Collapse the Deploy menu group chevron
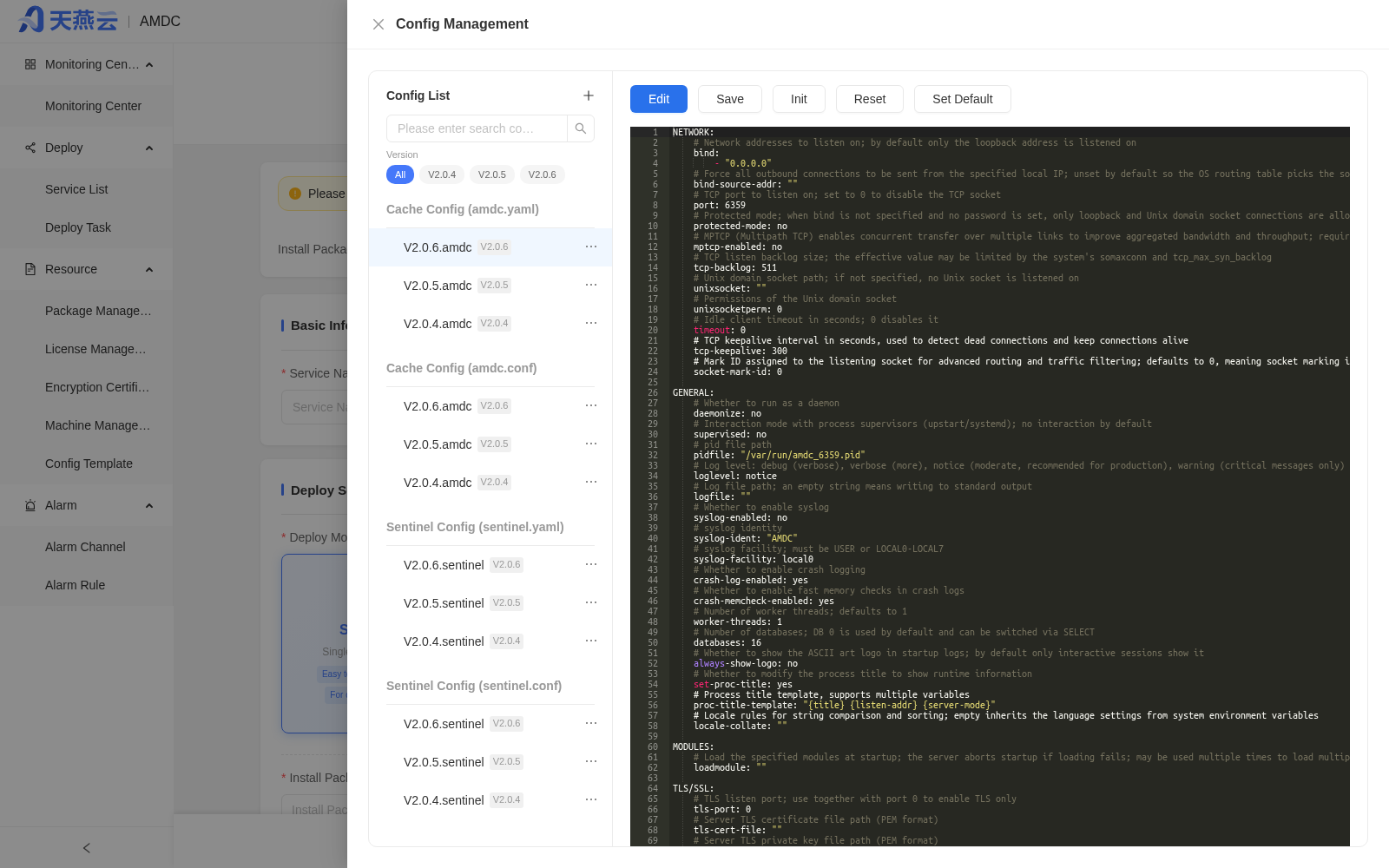 (149, 148)
